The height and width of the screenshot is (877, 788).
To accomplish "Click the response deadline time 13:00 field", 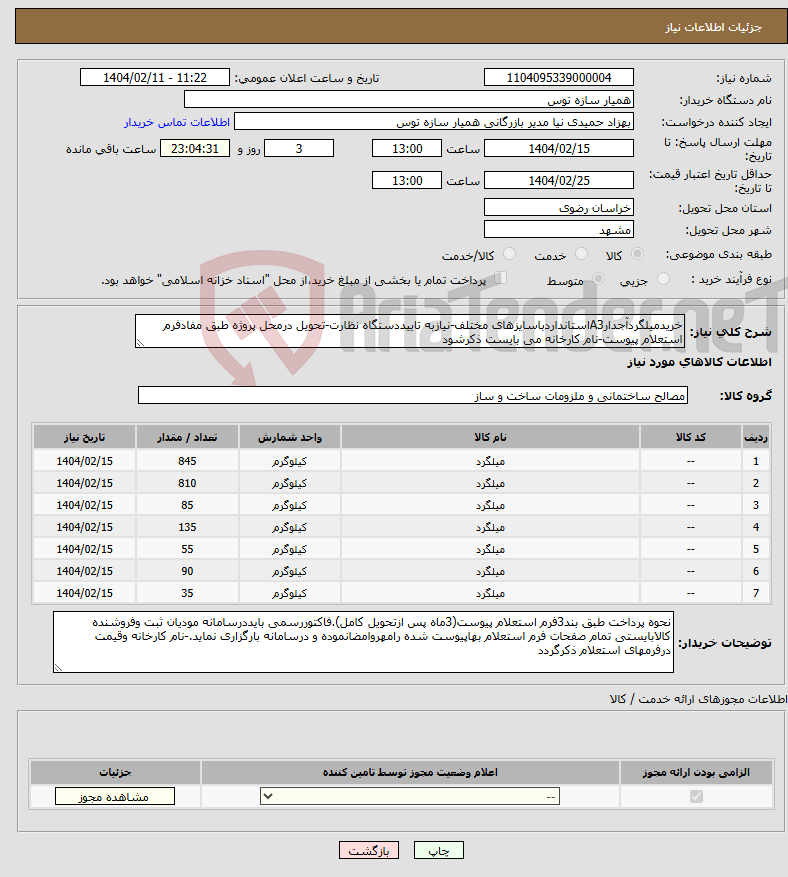I will point(407,148).
